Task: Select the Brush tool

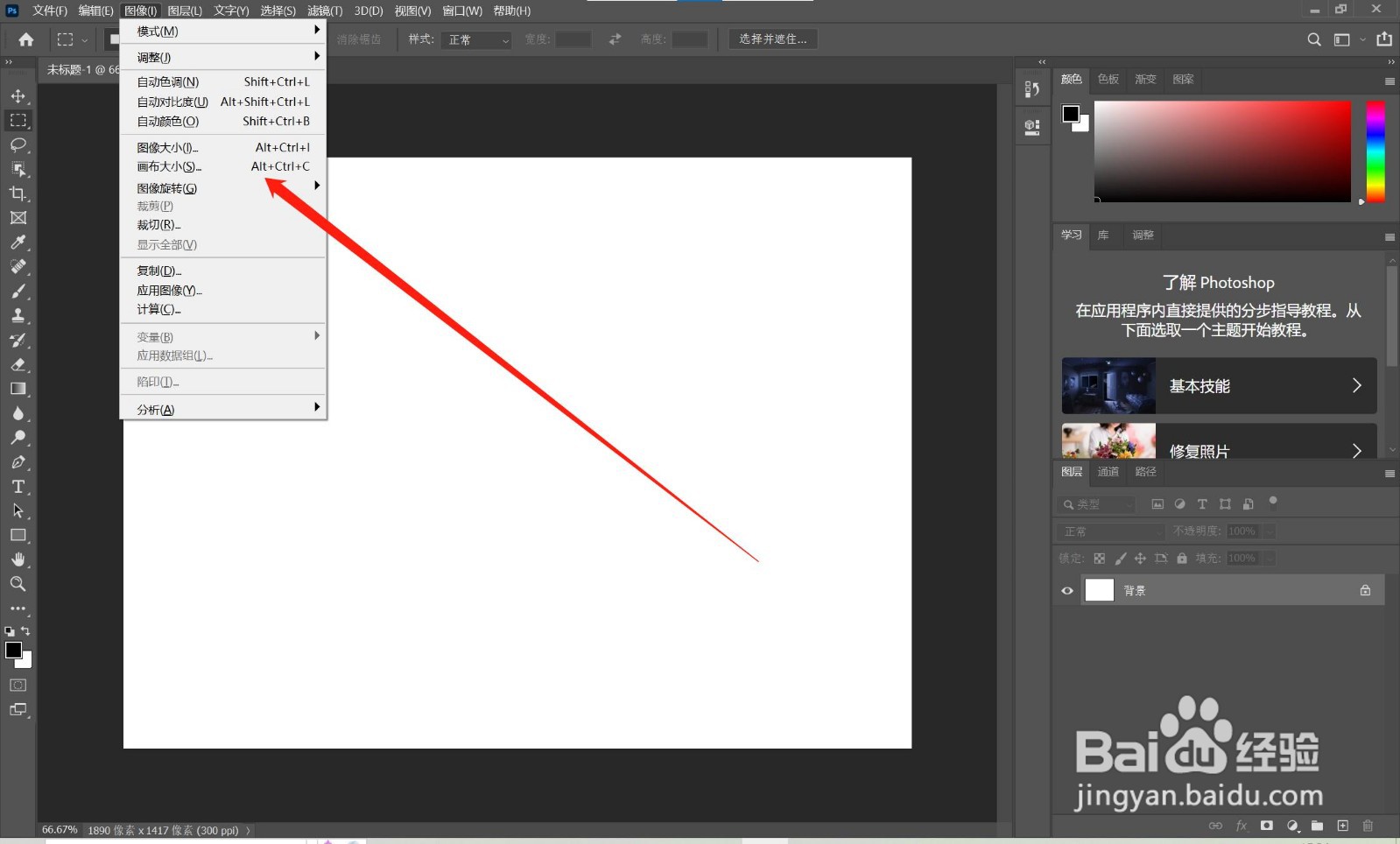Action: tap(18, 292)
